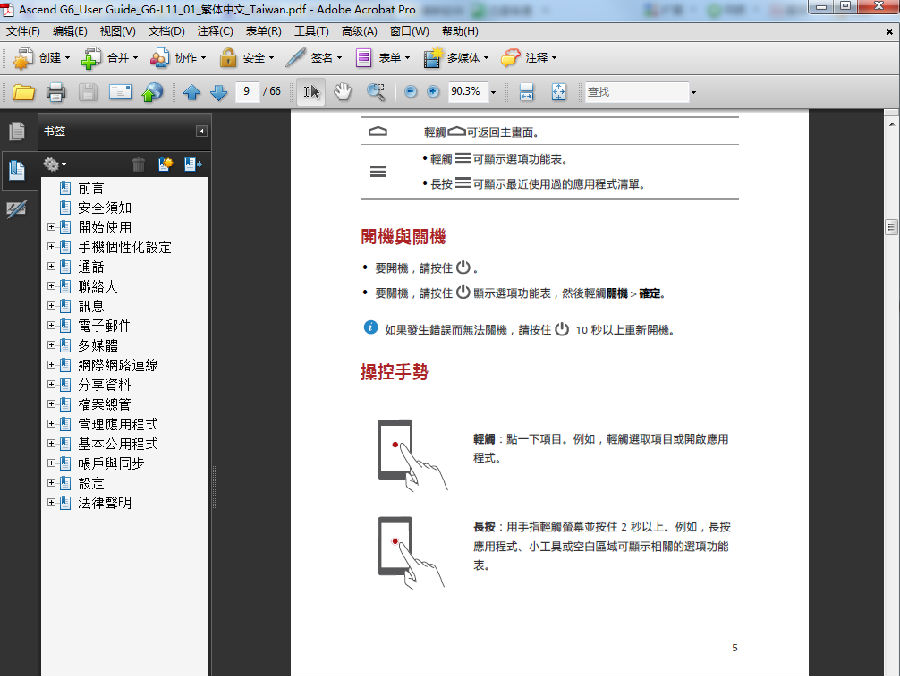Open the 設定 bookmark
This screenshot has height=676, width=900.
click(x=91, y=483)
